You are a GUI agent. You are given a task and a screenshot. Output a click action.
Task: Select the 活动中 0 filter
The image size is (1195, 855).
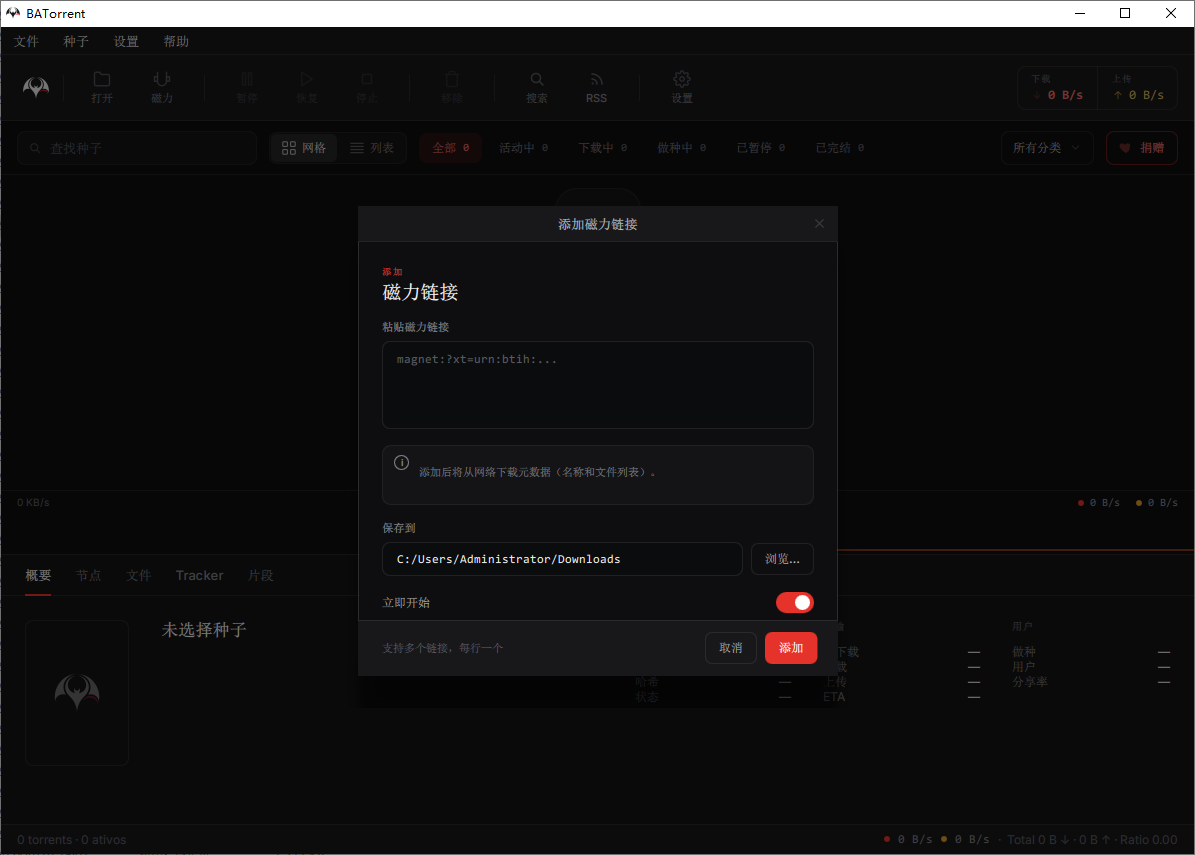tap(524, 148)
